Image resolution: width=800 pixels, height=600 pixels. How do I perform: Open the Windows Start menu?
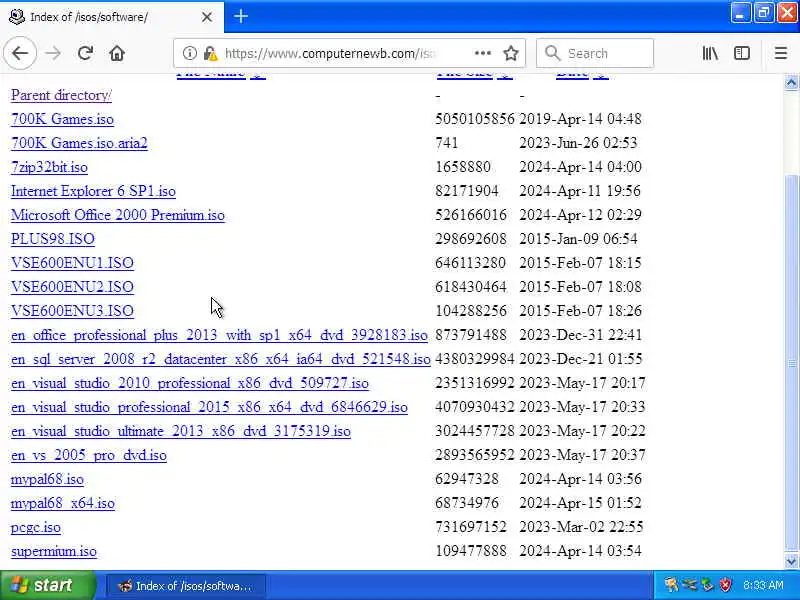click(x=47, y=585)
